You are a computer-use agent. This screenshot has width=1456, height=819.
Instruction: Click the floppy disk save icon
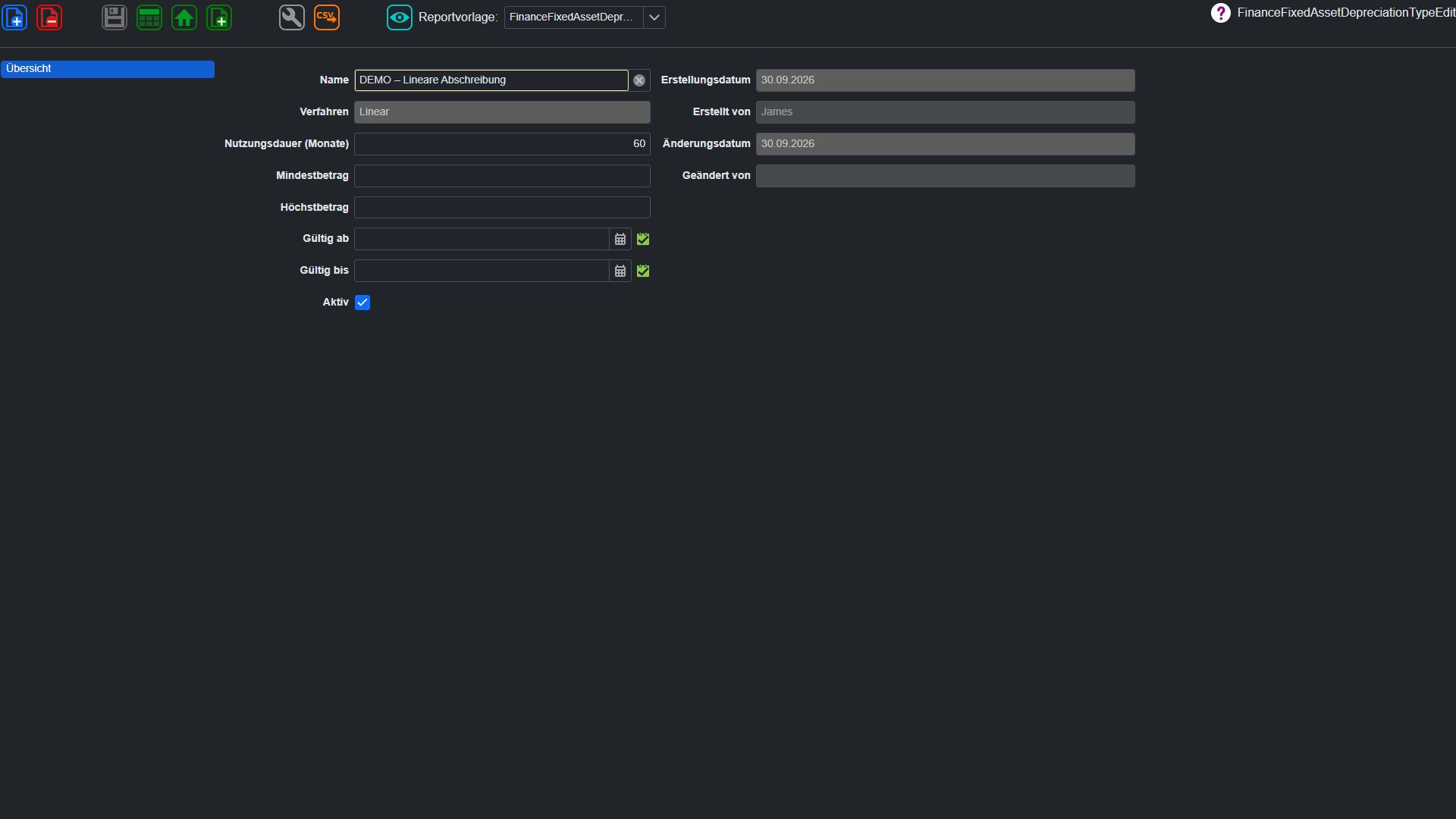pyautogui.click(x=115, y=17)
